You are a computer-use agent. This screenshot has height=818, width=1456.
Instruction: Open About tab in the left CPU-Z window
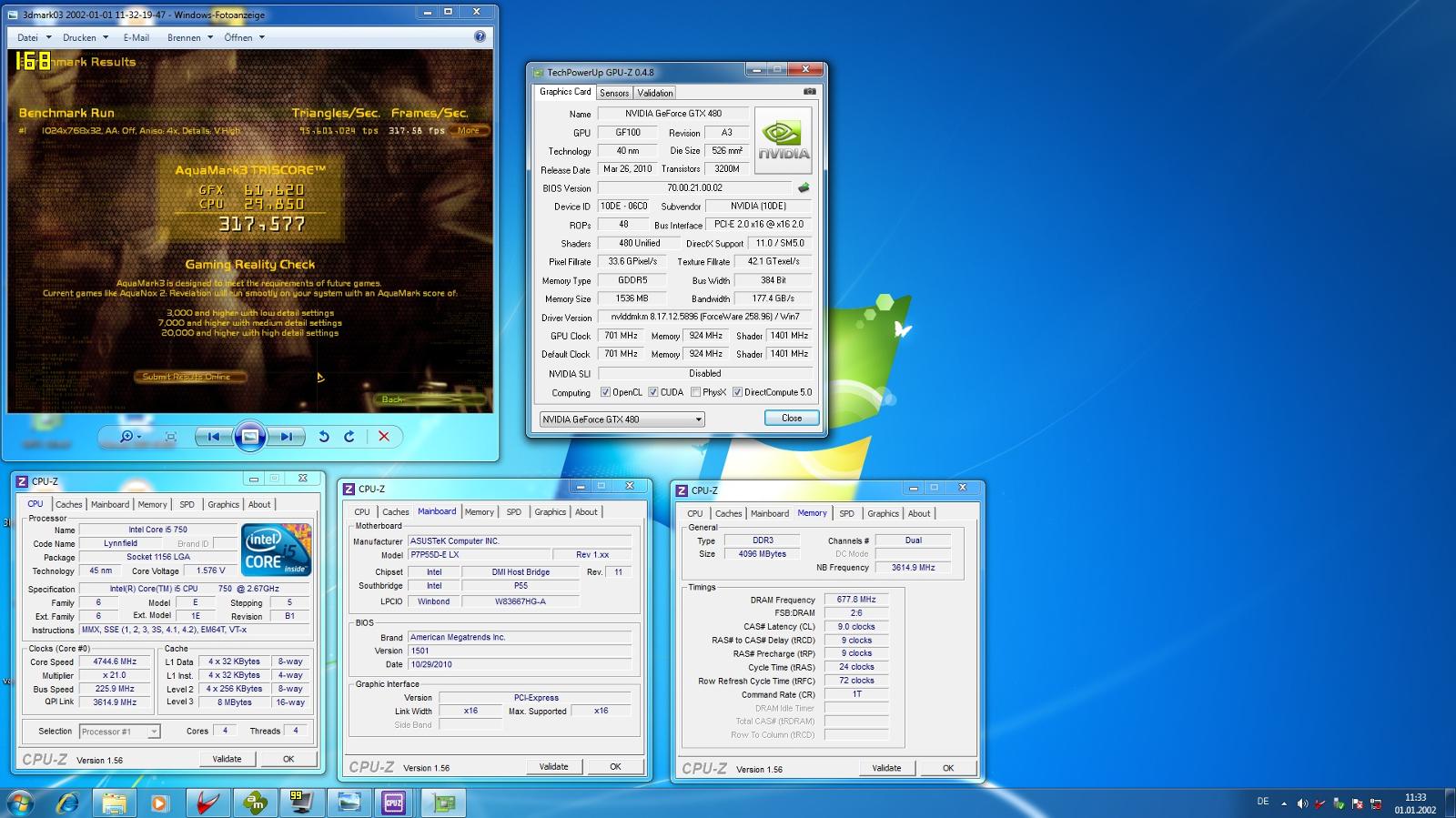(259, 504)
